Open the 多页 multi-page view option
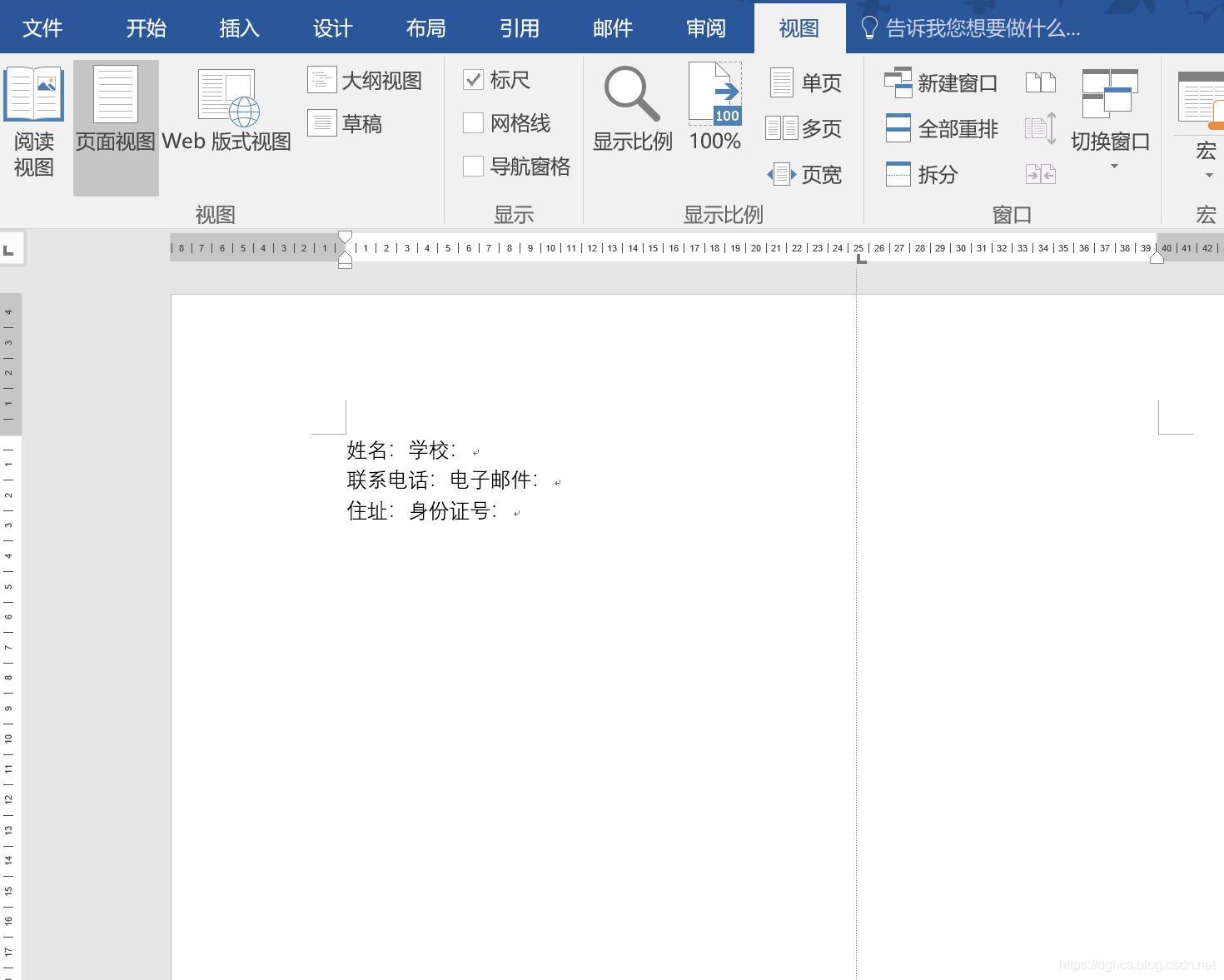Viewport: 1224px width, 980px height. [x=806, y=128]
